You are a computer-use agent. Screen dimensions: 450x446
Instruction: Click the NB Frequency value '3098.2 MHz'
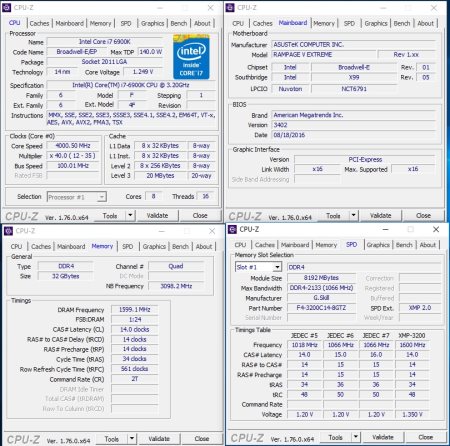pos(176,286)
